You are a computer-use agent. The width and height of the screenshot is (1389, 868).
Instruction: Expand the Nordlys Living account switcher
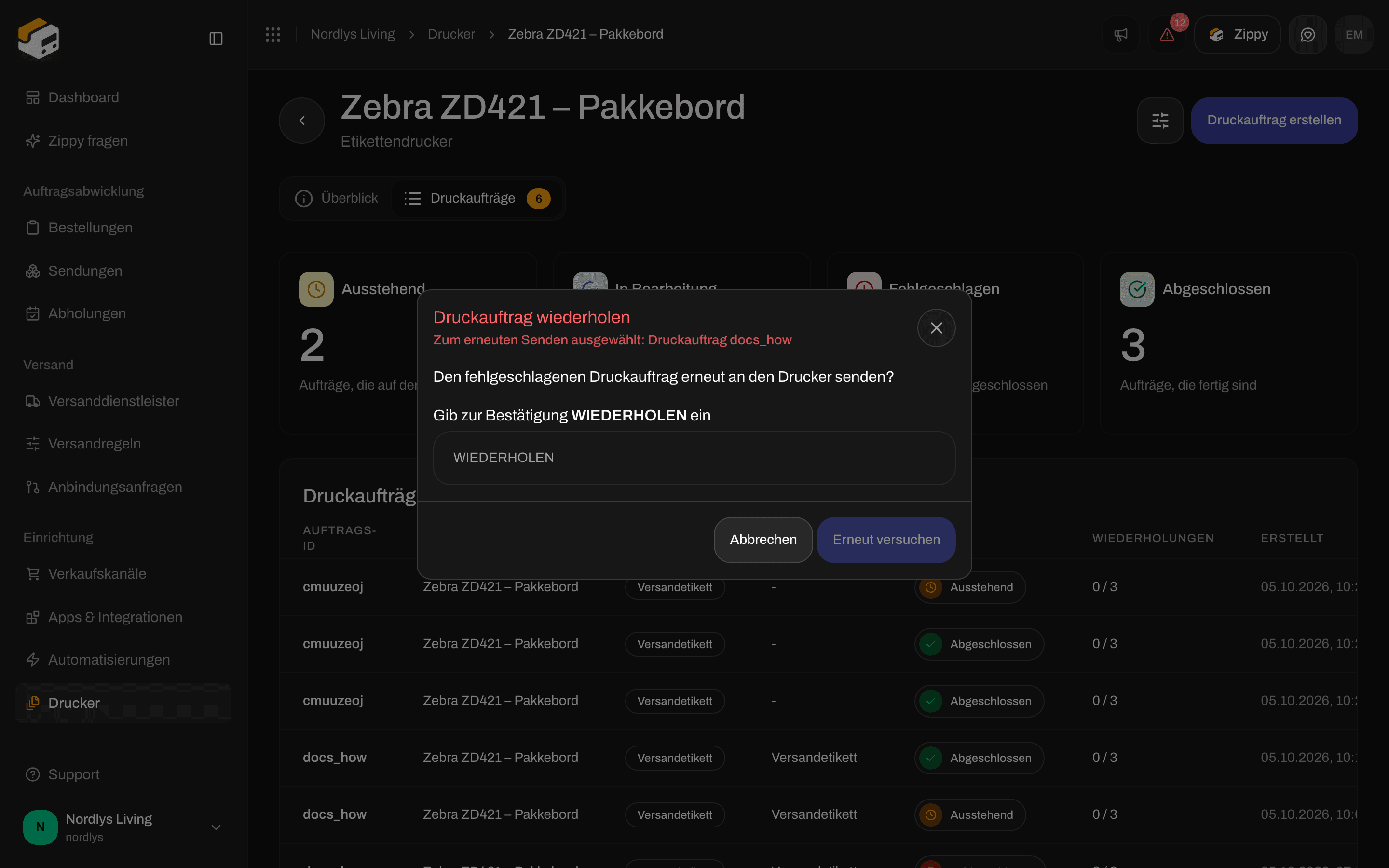[123, 827]
